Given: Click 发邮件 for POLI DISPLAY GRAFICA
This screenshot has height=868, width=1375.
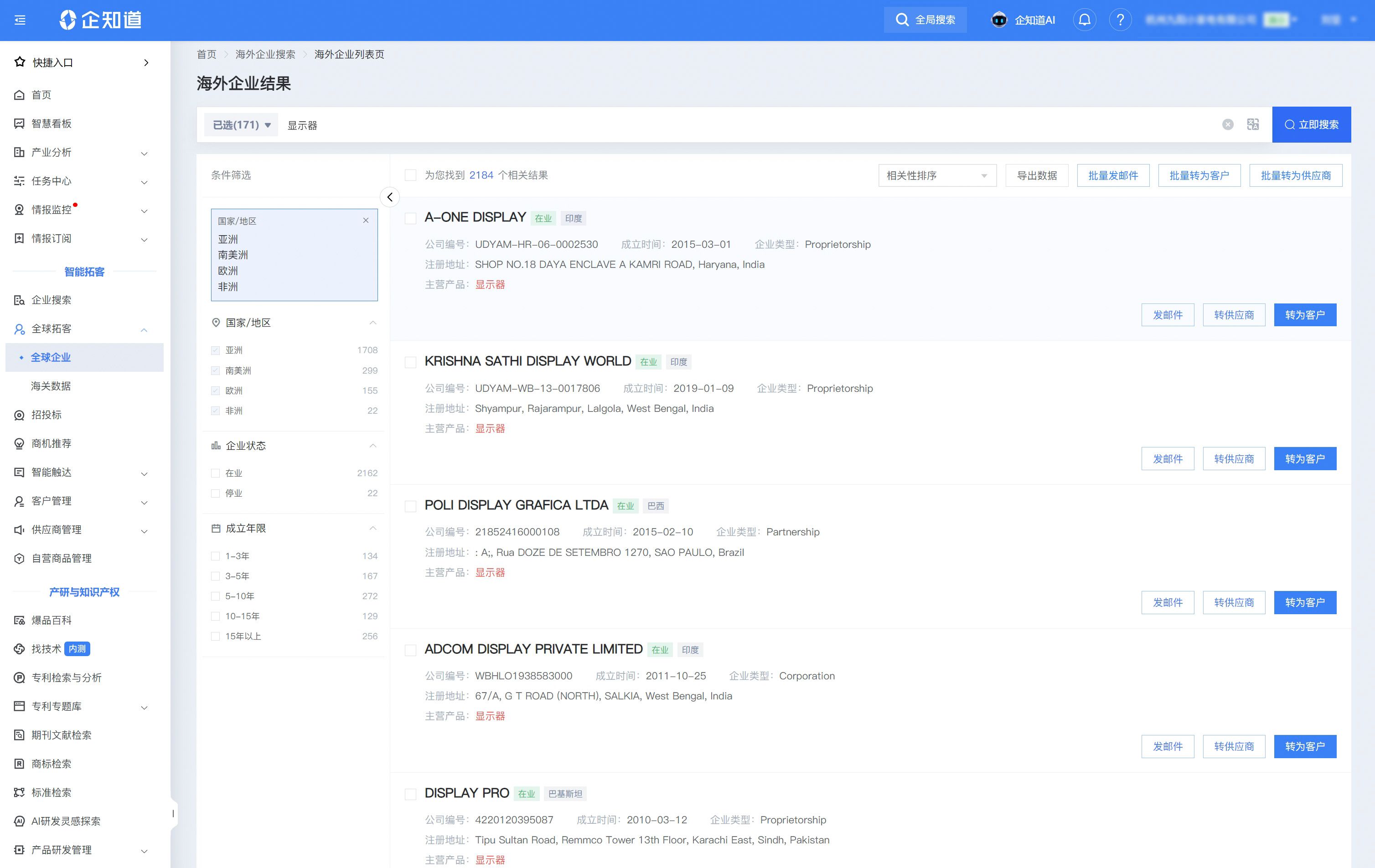Looking at the screenshot, I should (1168, 602).
